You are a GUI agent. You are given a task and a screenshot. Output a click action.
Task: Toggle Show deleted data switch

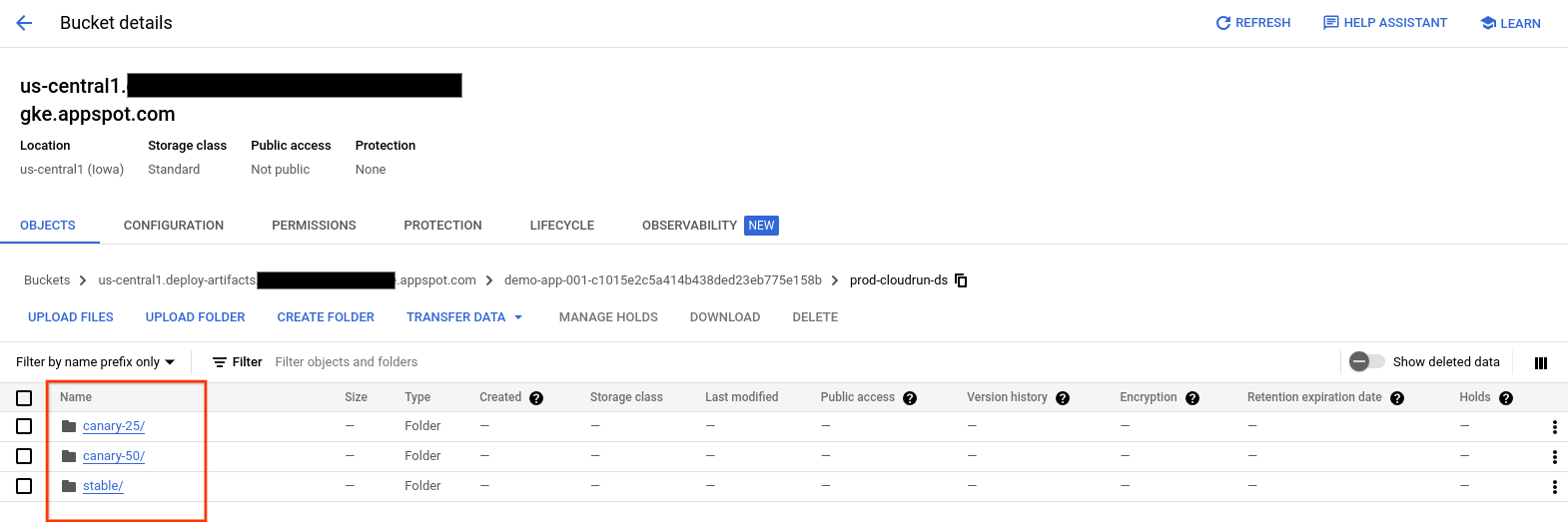click(x=1366, y=362)
